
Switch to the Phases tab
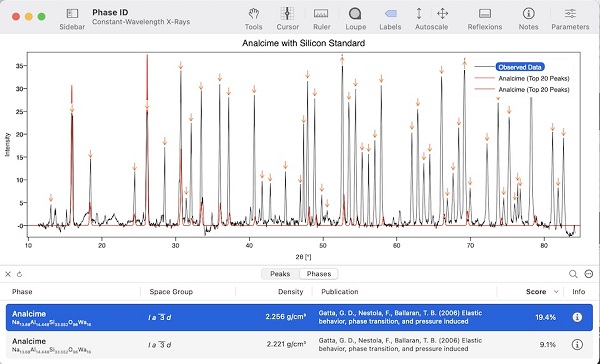pos(319,274)
